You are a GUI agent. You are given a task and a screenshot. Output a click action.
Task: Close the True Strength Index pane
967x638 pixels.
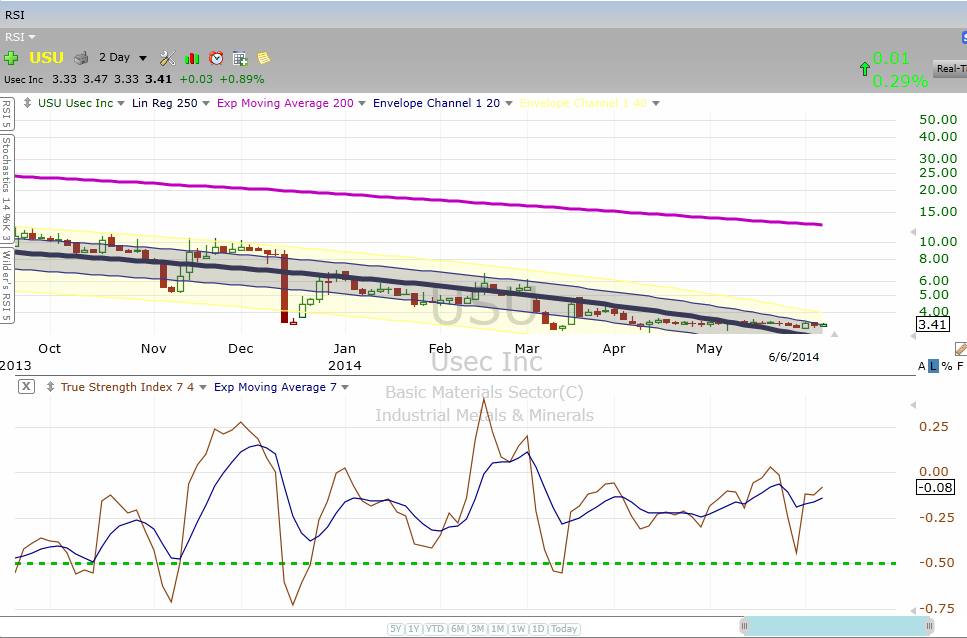27,387
